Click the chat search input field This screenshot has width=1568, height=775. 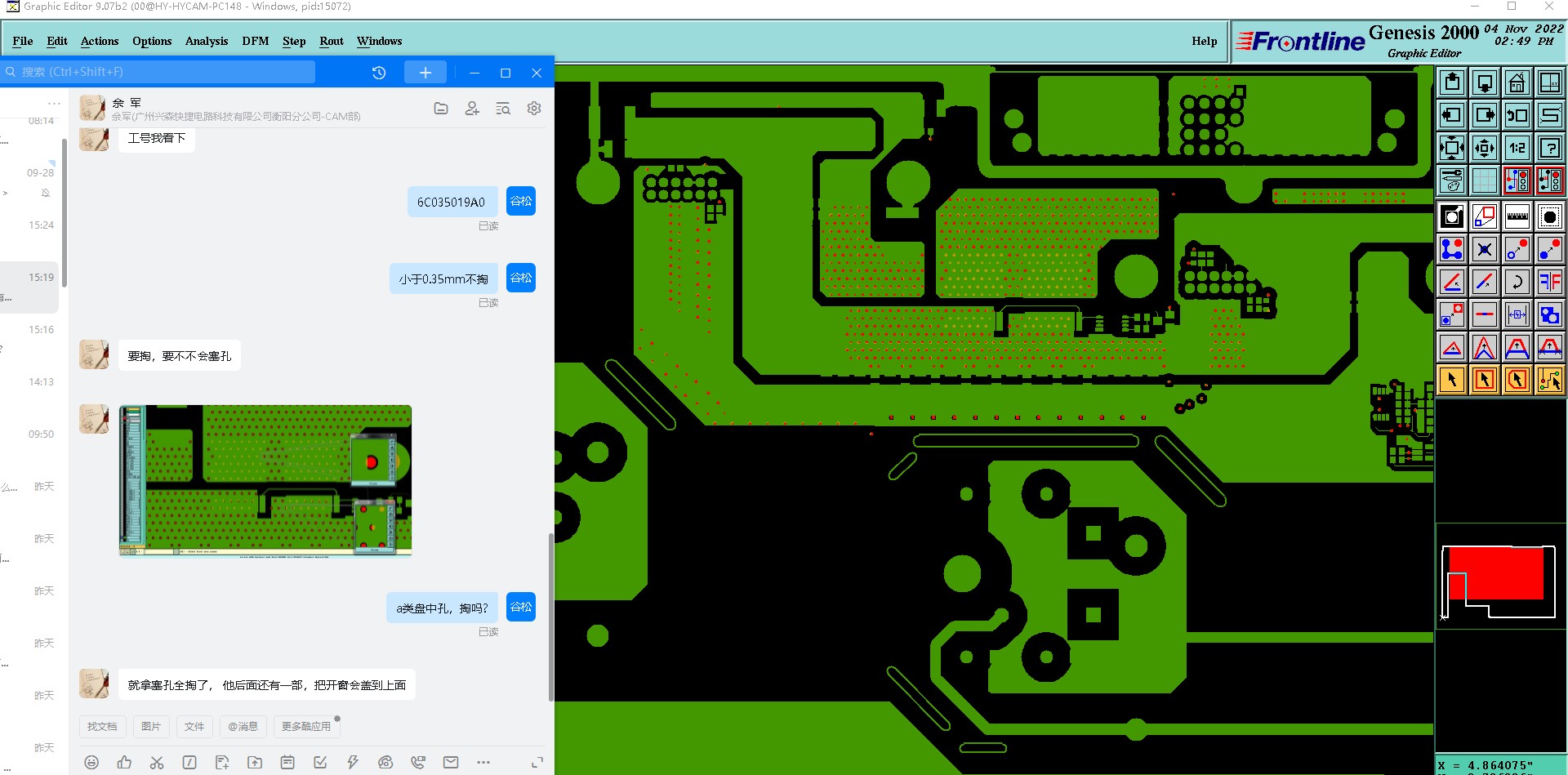click(x=159, y=72)
